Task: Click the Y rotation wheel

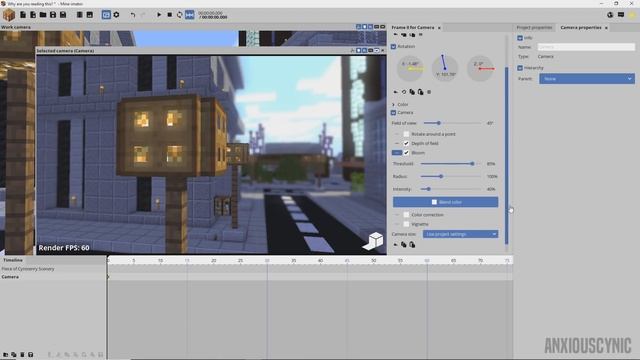Action: coord(445,68)
